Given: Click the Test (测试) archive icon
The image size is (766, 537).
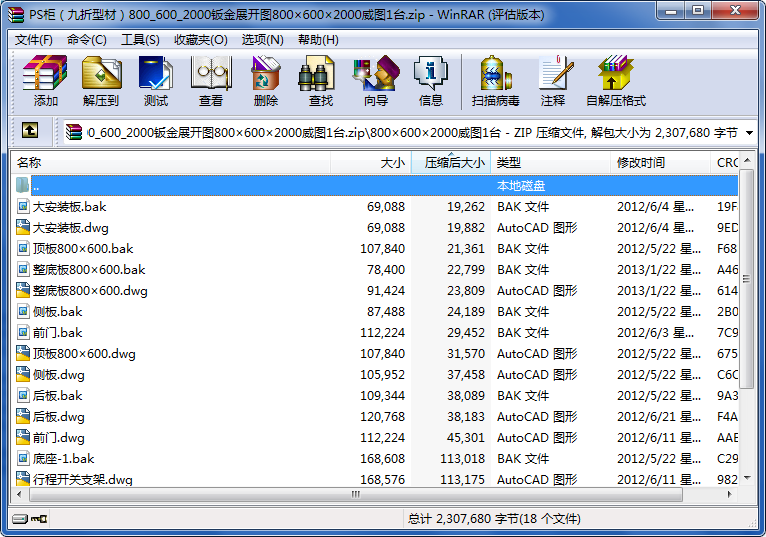Looking at the screenshot, I should point(156,73).
